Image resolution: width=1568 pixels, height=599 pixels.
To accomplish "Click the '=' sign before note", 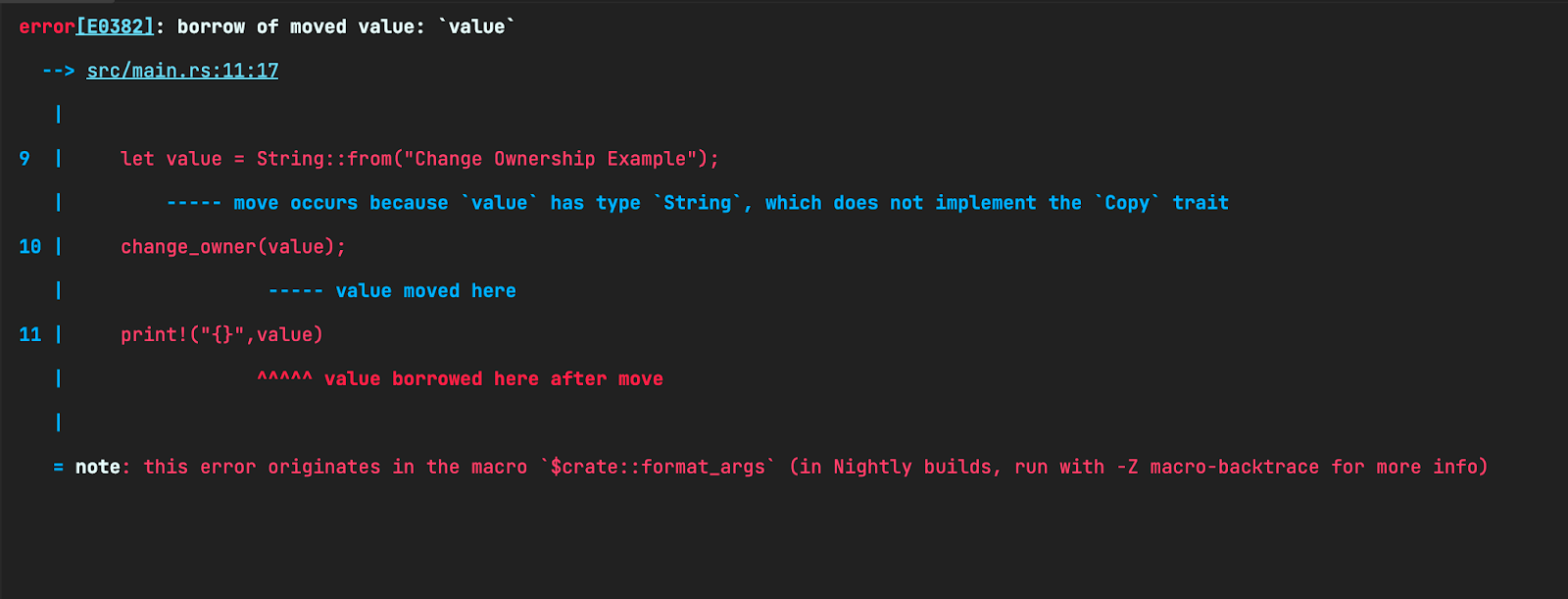I will tap(59, 468).
